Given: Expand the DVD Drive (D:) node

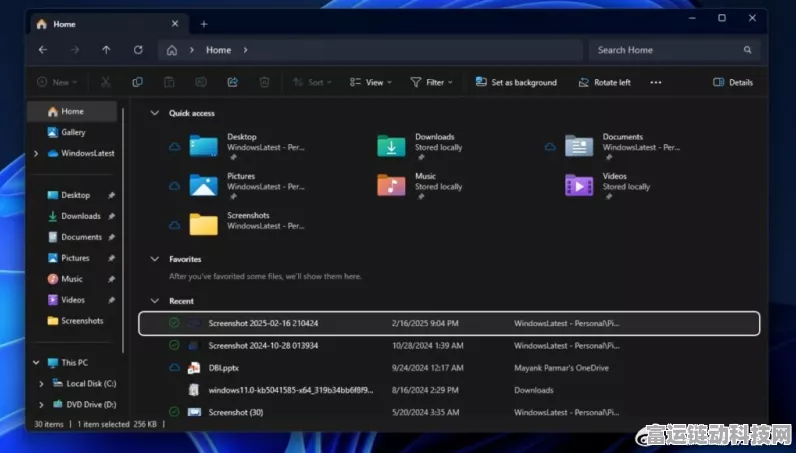Looking at the screenshot, I should click(41, 405).
